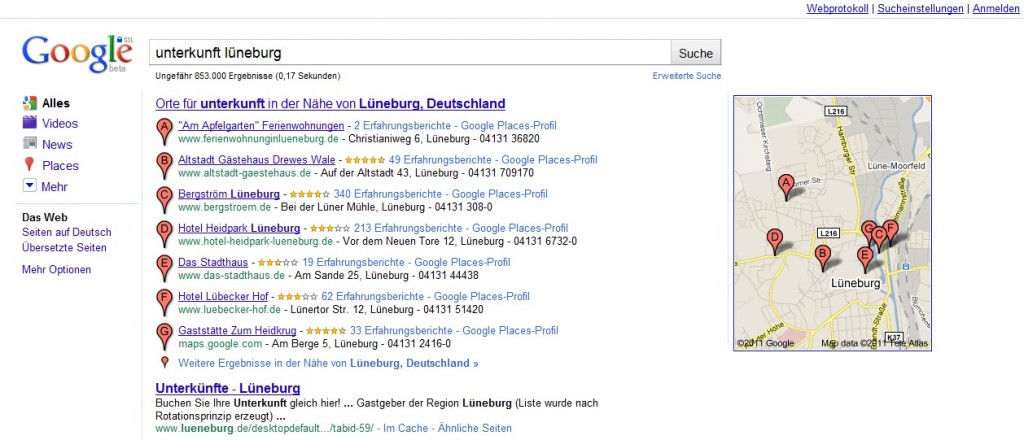Click small pin beside Weitere Ergebnisse
This screenshot has width=1024, height=440.
(165, 362)
